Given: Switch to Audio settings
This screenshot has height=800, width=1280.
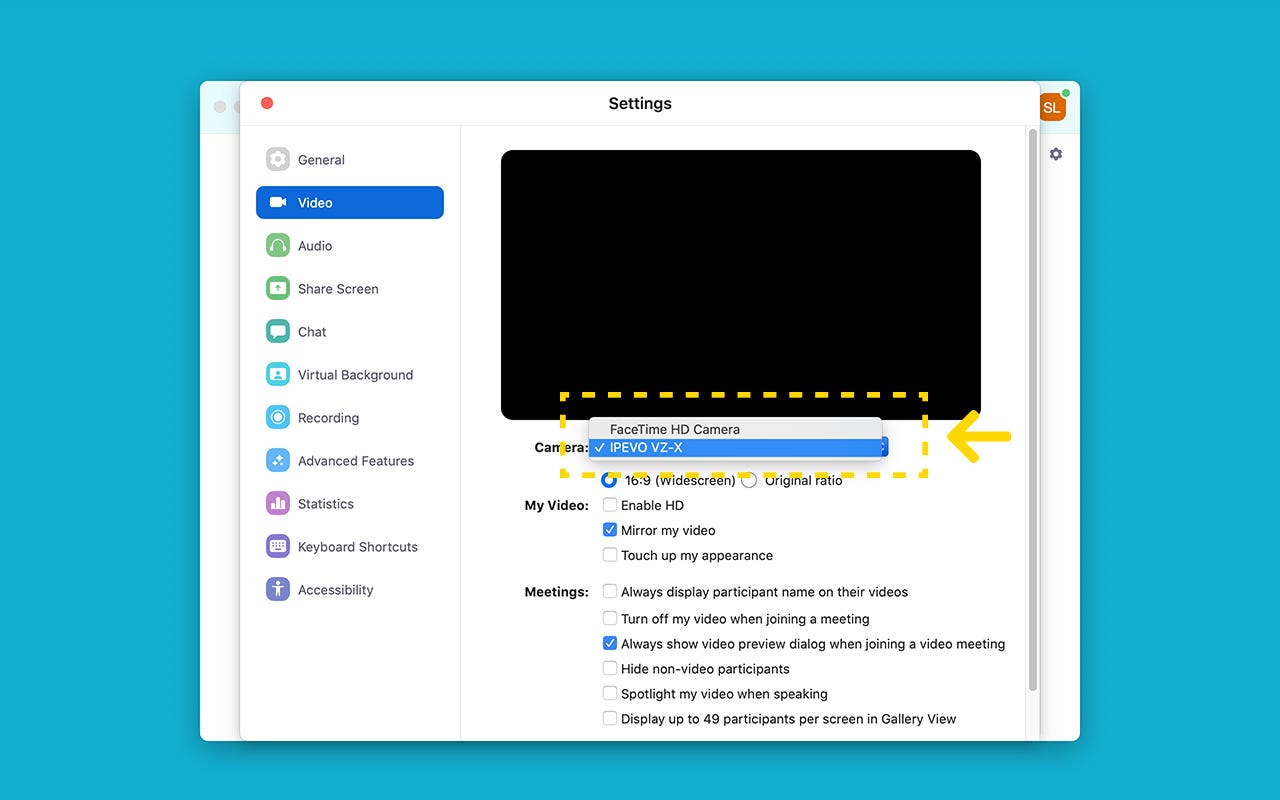Looking at the screenshot, I should pos(350,245).
